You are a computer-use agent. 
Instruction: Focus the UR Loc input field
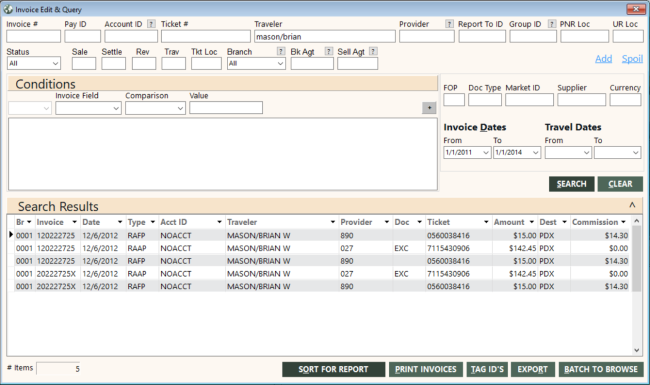[x=628, y=36]
